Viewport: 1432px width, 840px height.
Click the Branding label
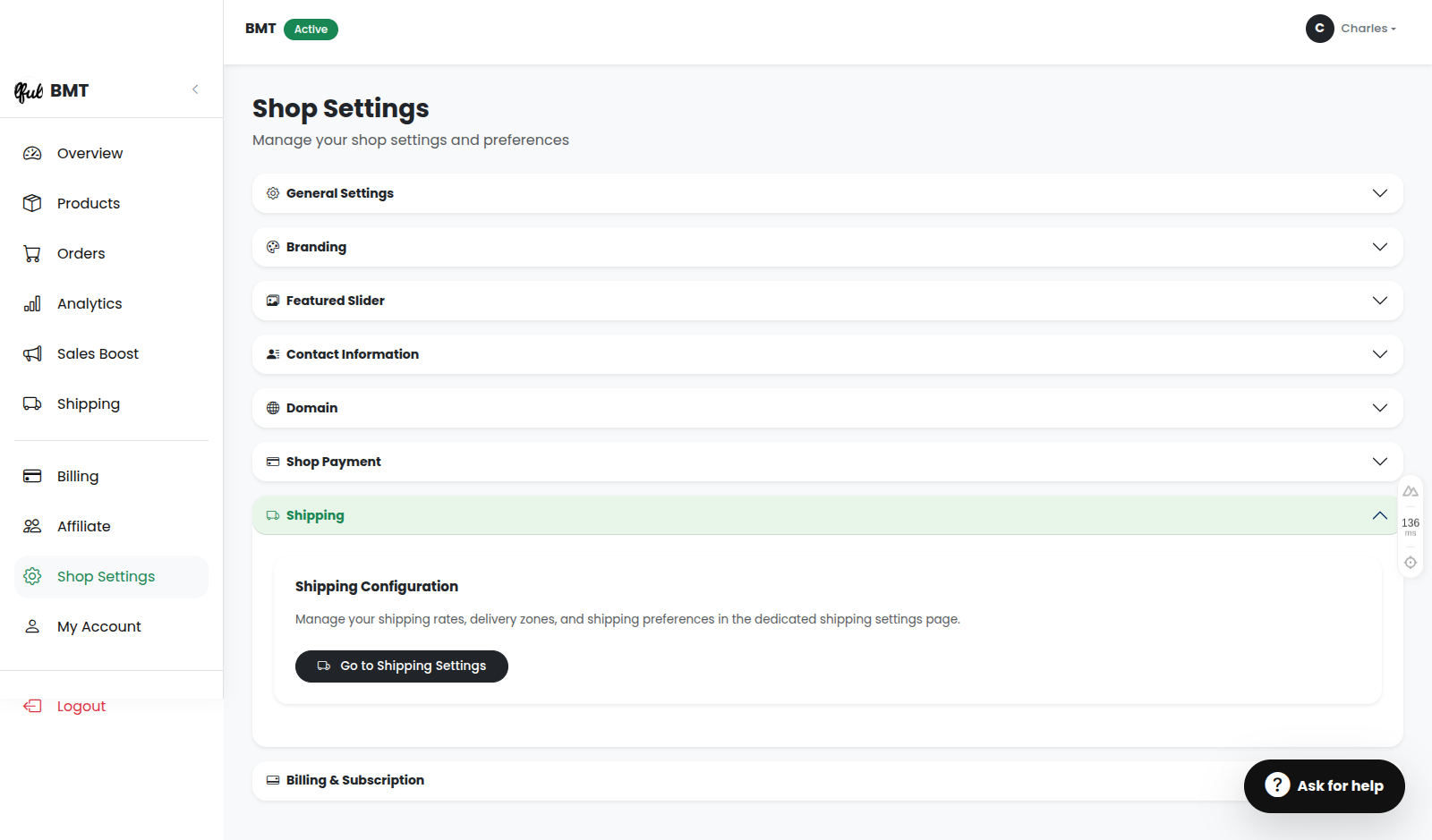point(316,247)
